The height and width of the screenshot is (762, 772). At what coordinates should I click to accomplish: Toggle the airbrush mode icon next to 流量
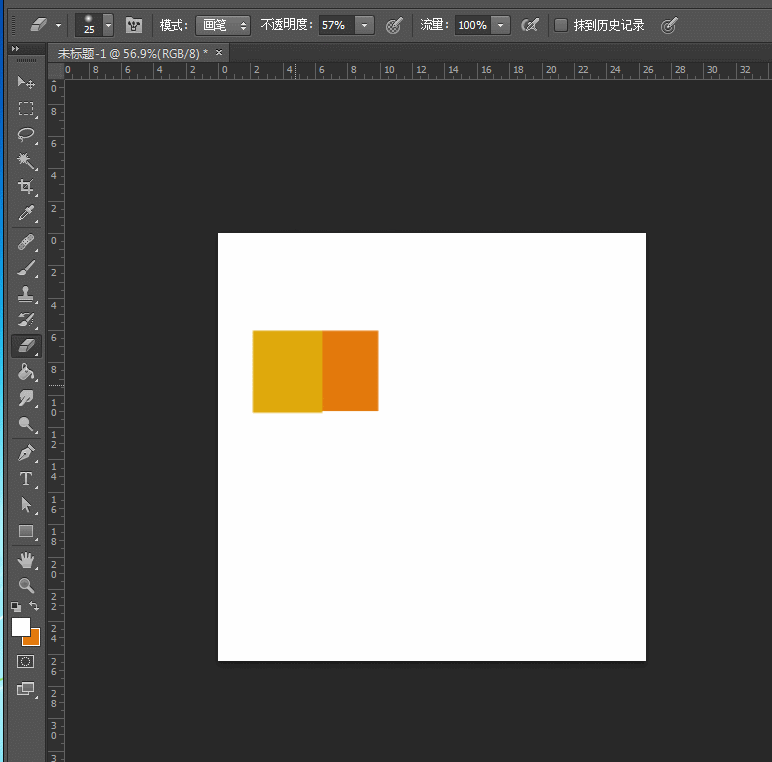[530, 25]
